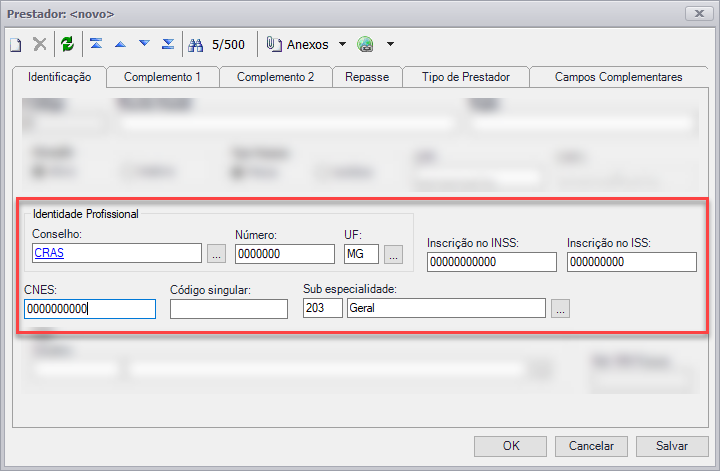Click the green refresh arrows icon
Screen dimensions: 720x471
[x=68, y=45]
